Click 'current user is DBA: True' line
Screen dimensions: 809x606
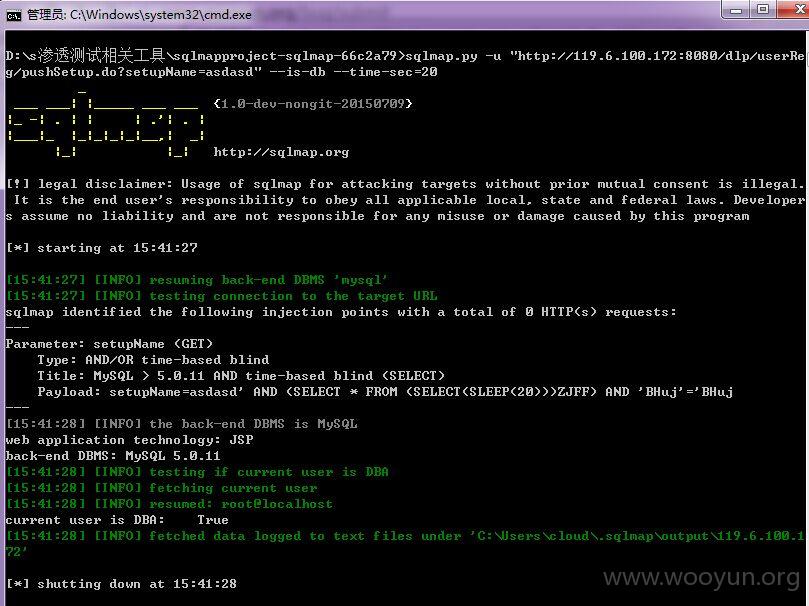tap(117, 520)
